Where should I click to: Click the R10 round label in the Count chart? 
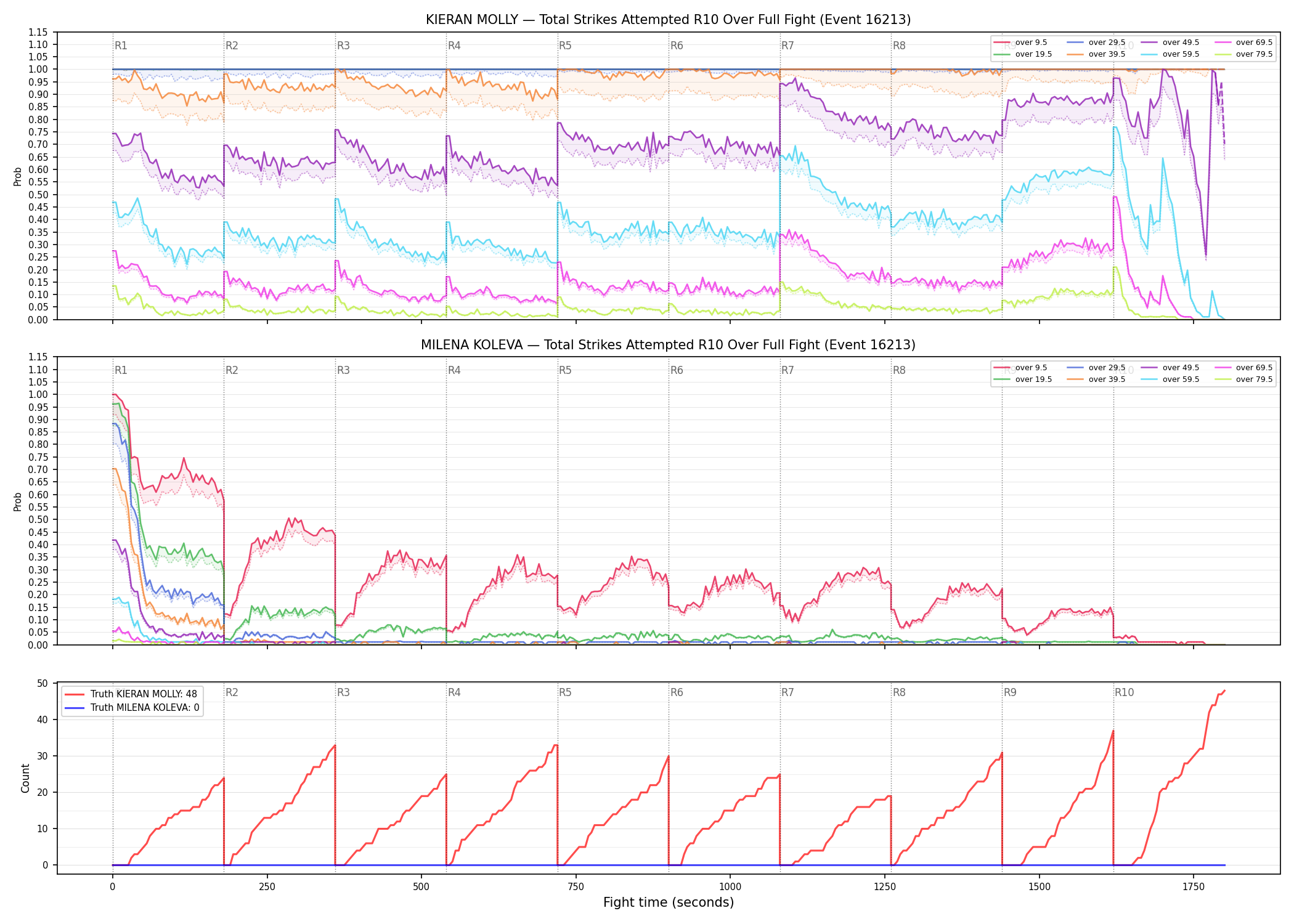click(x=1124, y=692)
